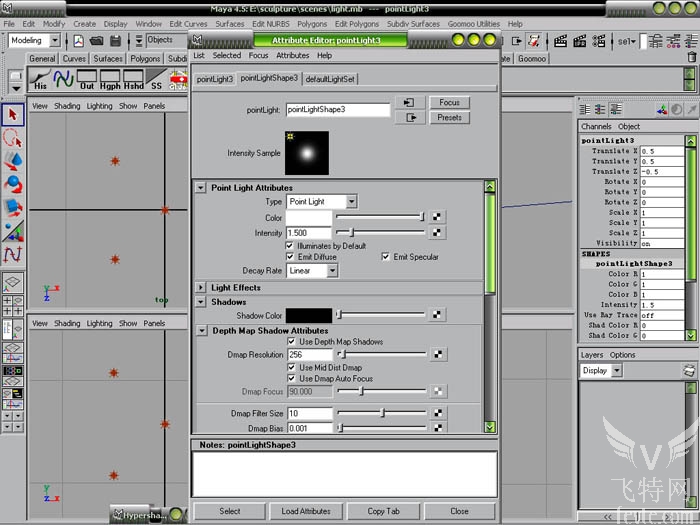
Task: Click the single perspective layout icon
Action: [12, 282]
